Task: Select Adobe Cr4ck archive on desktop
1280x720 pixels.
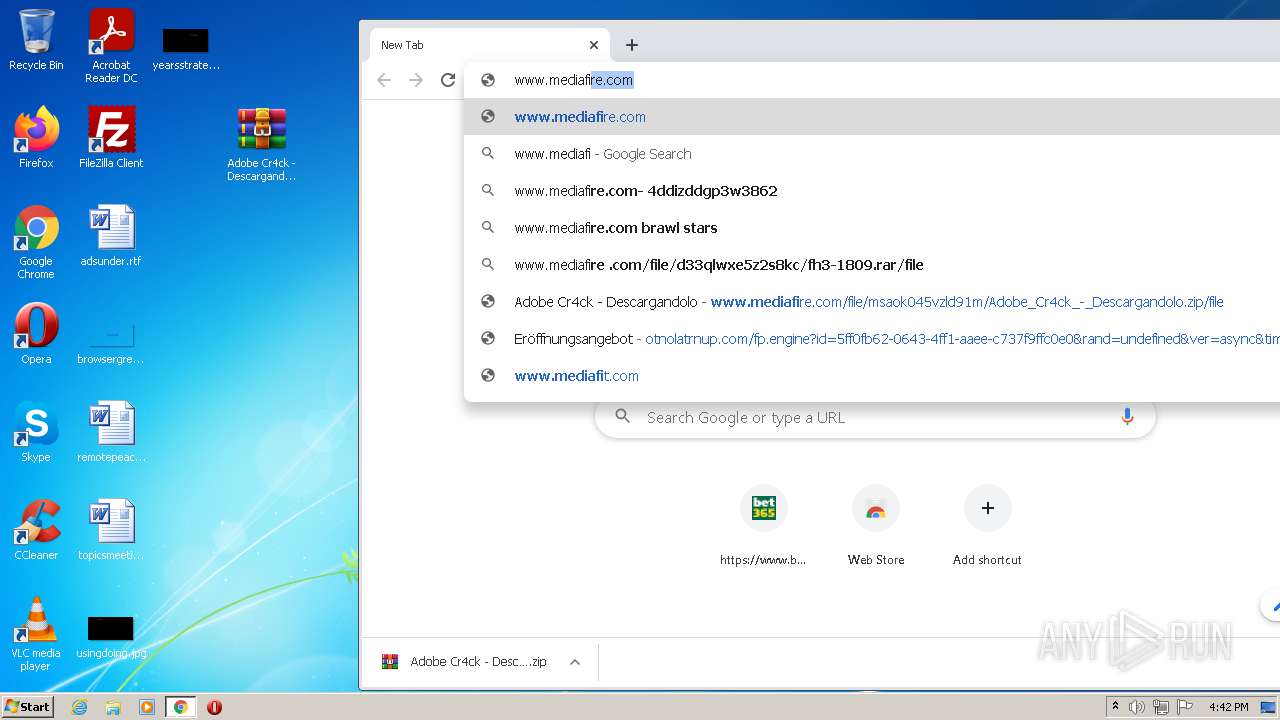Action: click(x=261, y=144)
